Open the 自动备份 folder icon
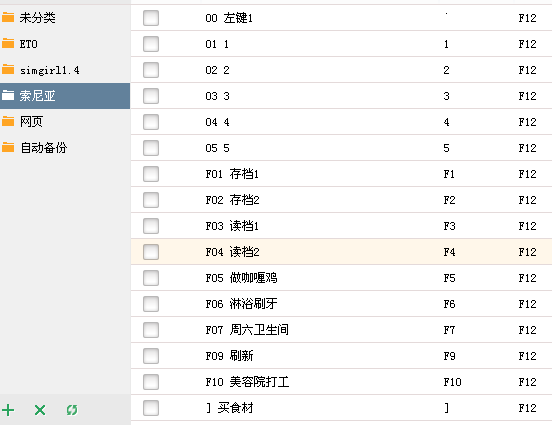The height and width of the screenshot is (425, 552). coord(8,147)
